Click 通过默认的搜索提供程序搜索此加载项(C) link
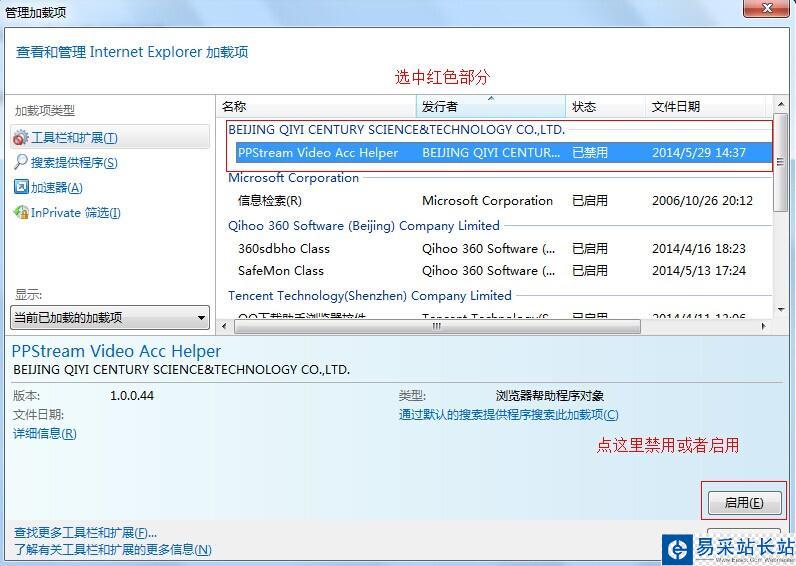This screenshot has width=796, height=566. tap(509, 415)
